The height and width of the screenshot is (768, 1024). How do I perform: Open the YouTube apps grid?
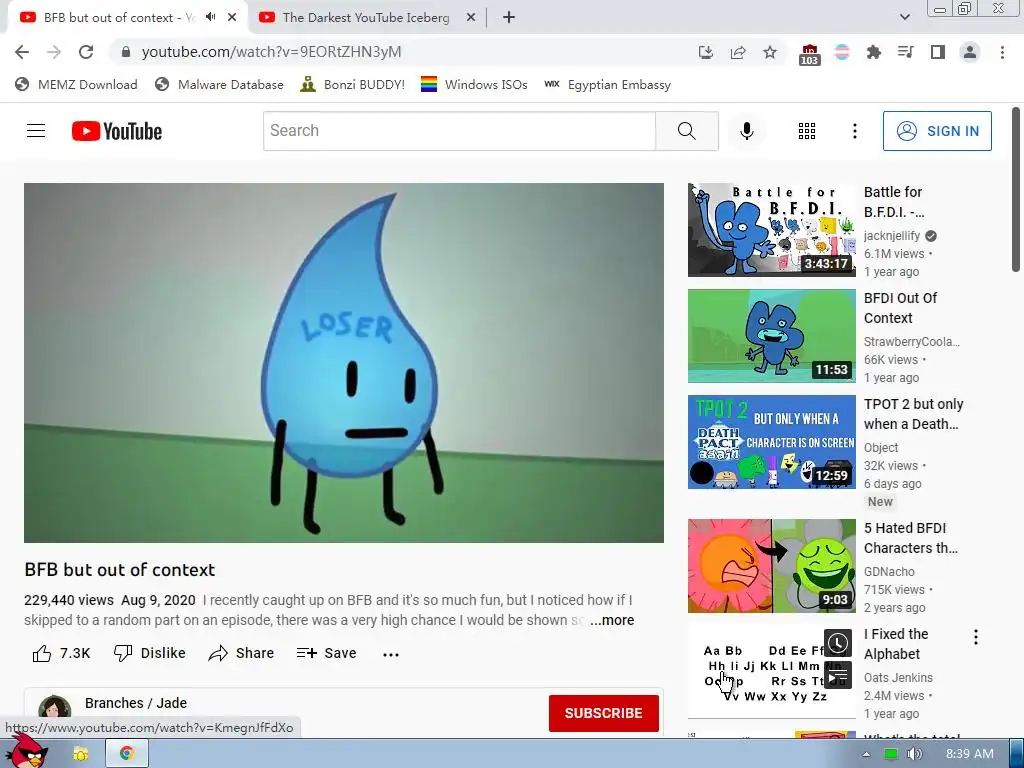tap(807, 131)
